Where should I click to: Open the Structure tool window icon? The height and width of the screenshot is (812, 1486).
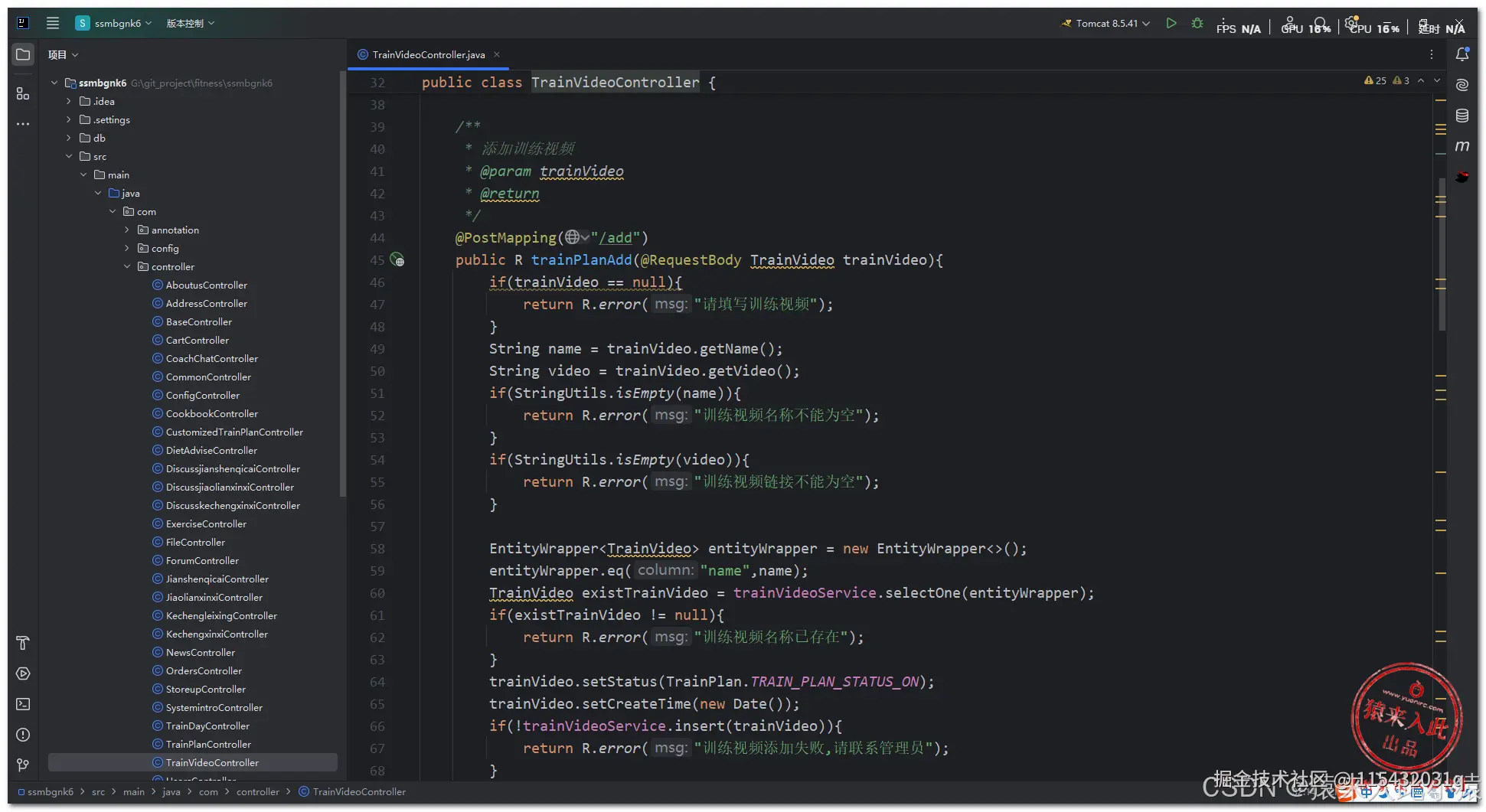[23, 93]
